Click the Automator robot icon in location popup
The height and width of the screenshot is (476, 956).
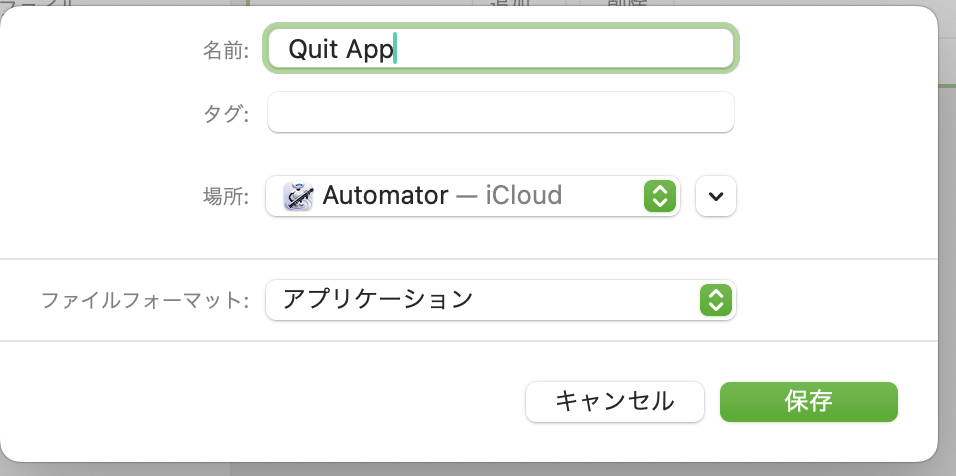click(x=298, y=196)
